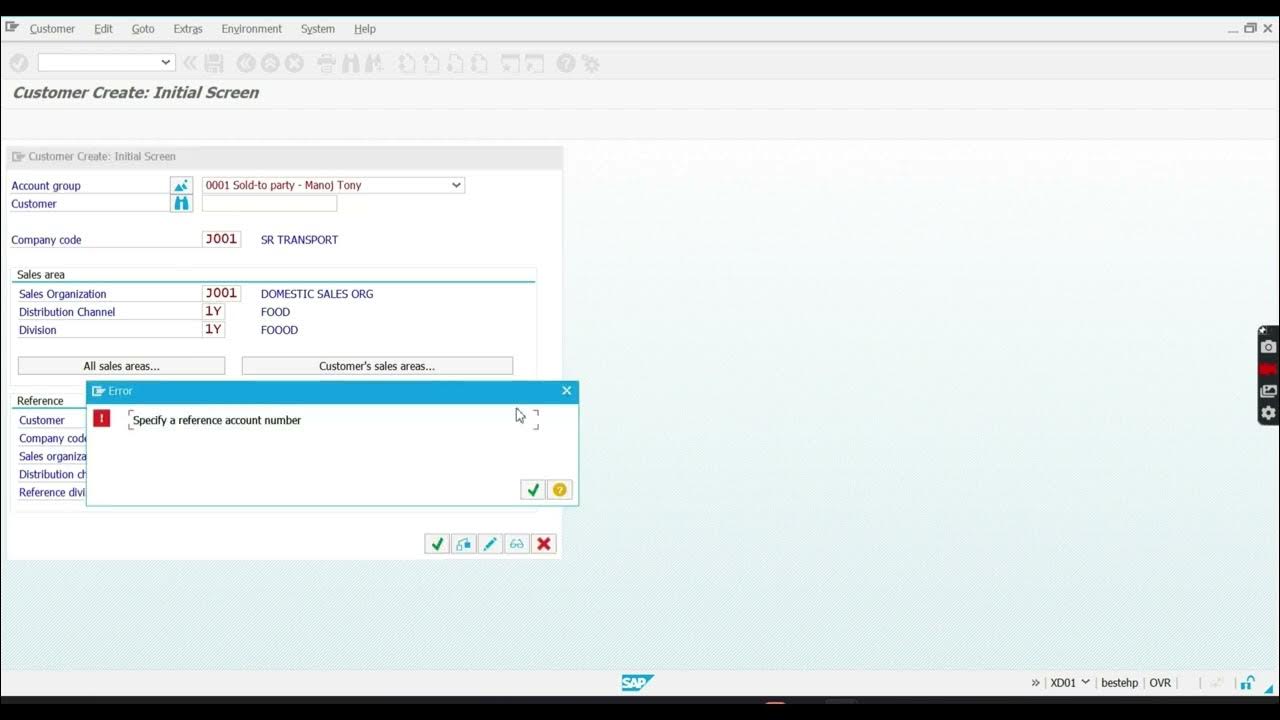
Task: Close the Error dialog with X
Action: [x=567, y=391]
